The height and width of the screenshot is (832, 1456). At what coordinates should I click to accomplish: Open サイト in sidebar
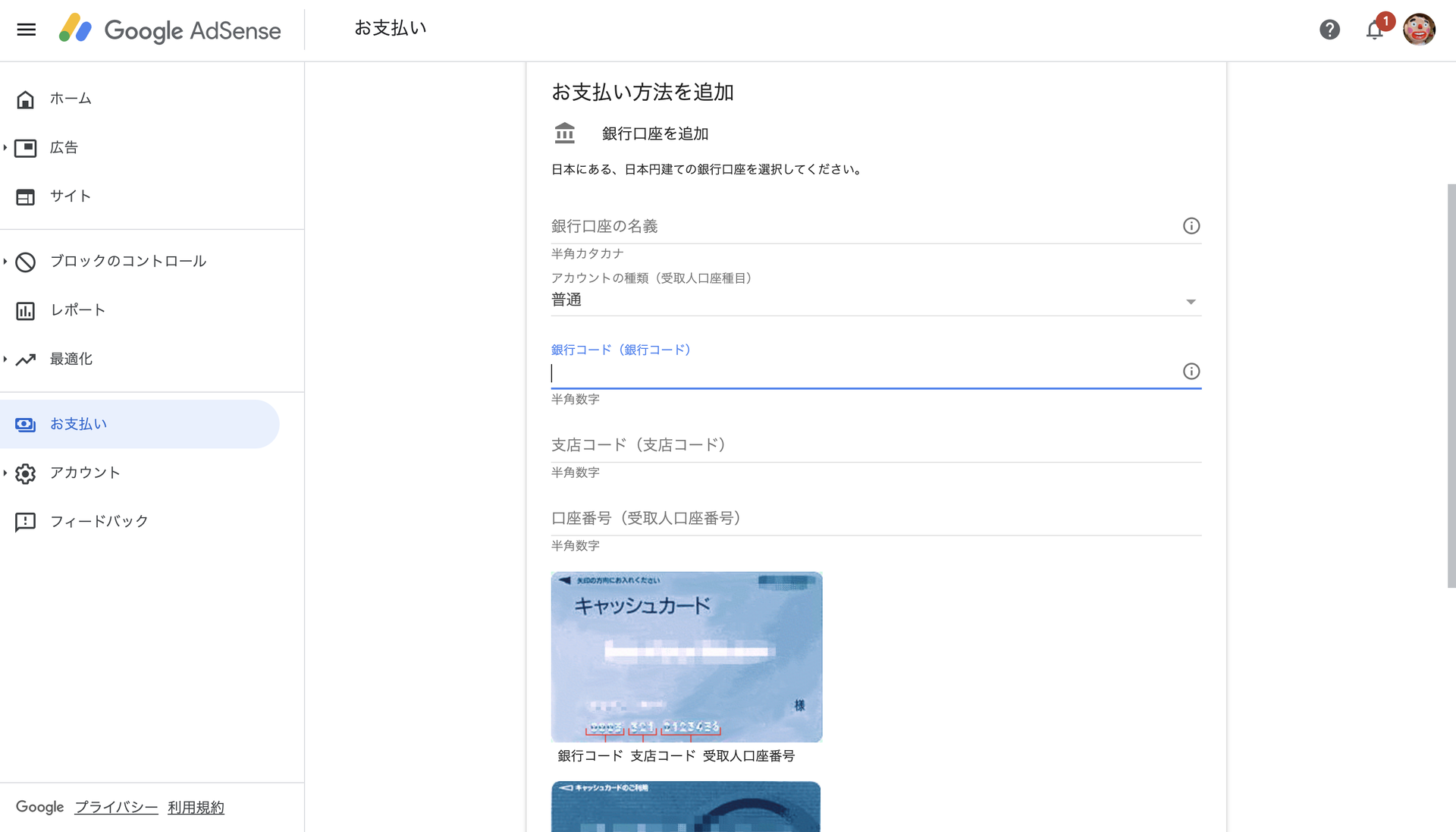tap(71, 196)
